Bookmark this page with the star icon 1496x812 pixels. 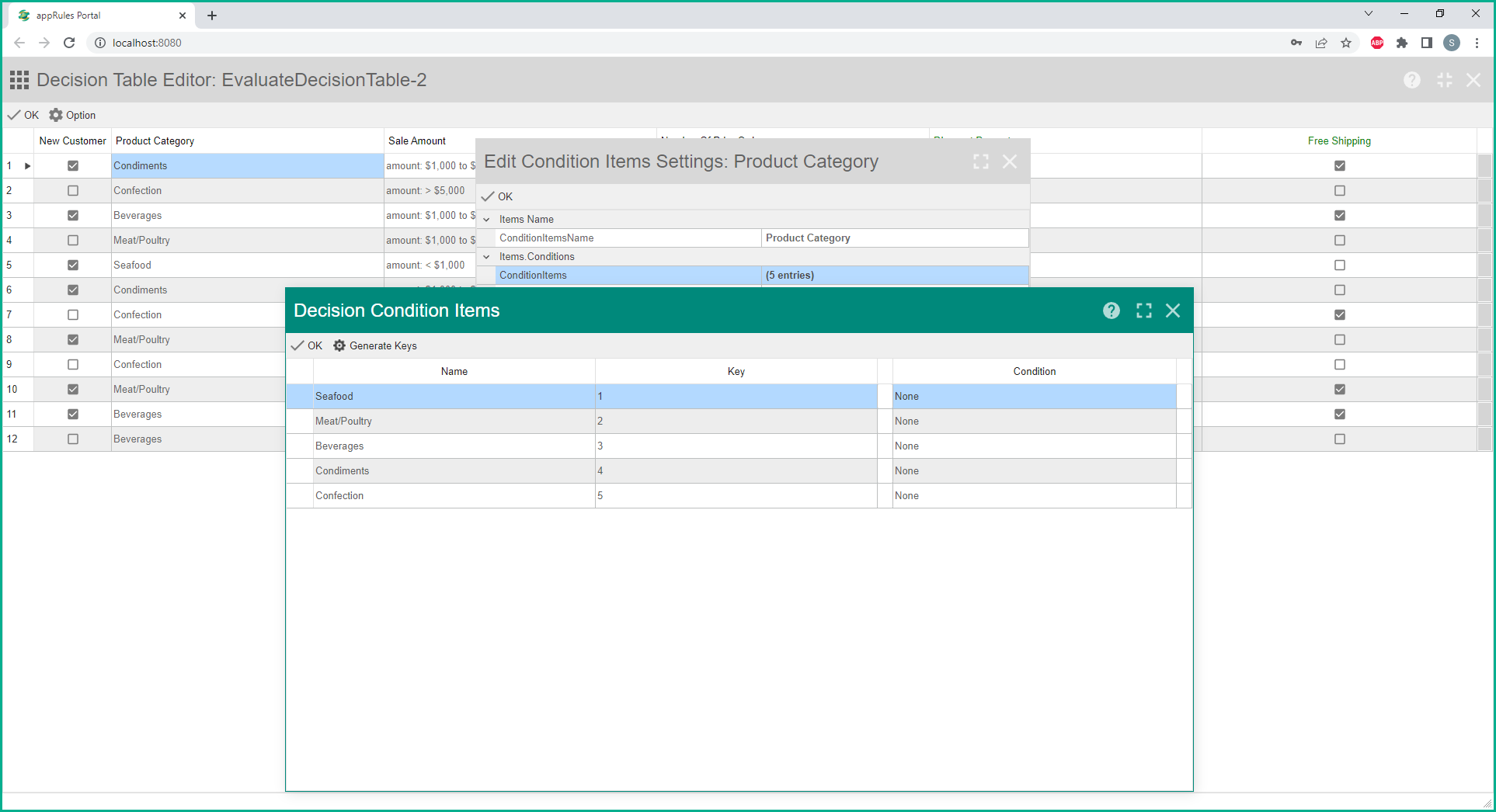click(1346, 43)
